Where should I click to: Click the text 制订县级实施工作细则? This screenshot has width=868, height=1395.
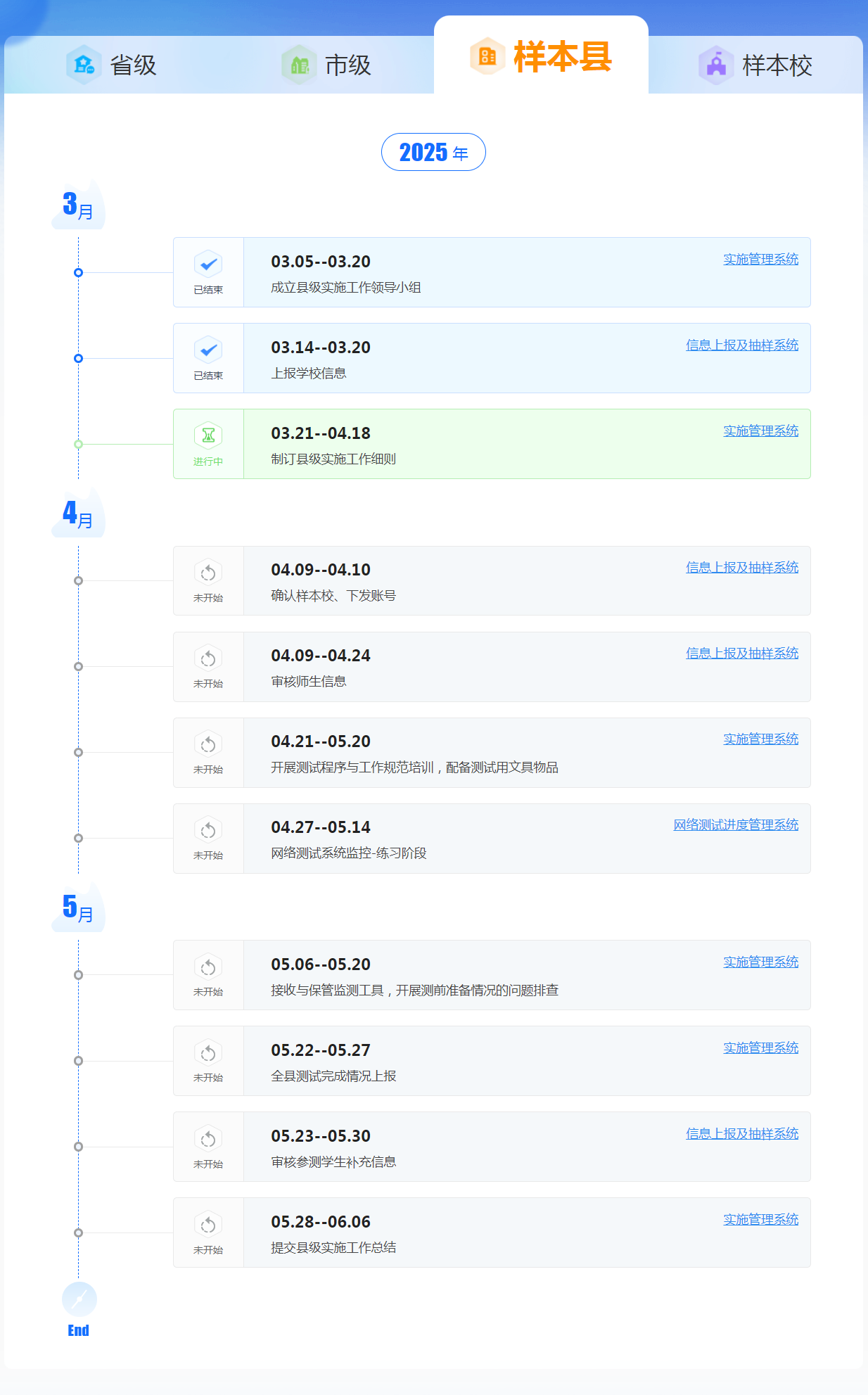point(333,459)
